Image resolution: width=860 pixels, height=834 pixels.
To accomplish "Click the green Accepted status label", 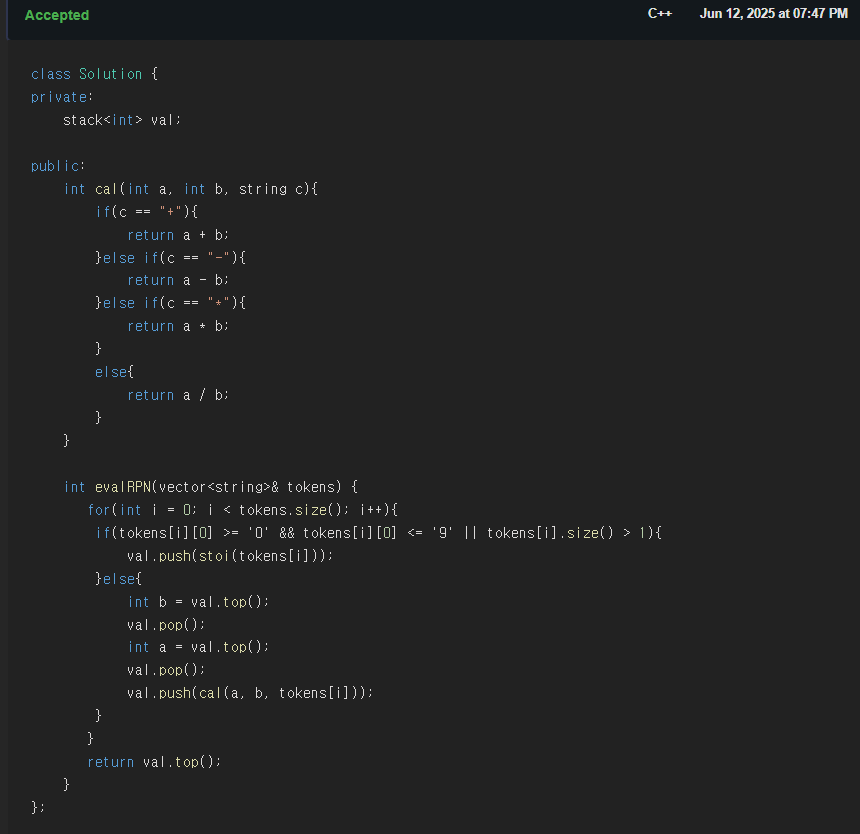I will [57, 15].
